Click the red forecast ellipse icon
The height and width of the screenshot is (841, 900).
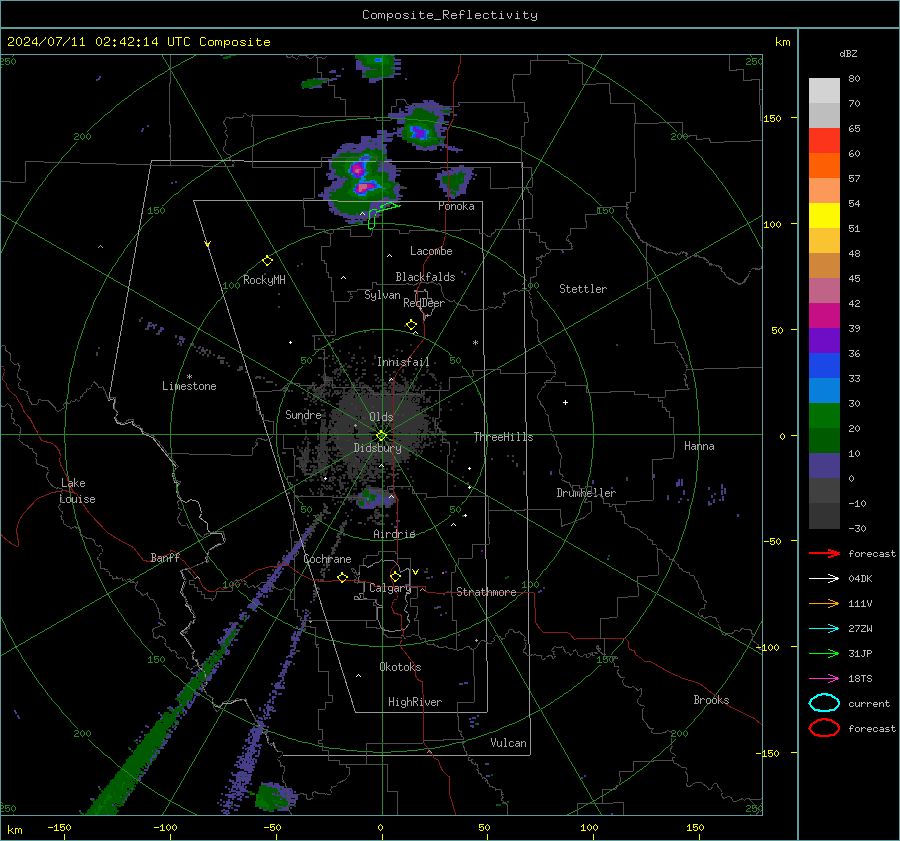pyautogui.click(x=824, y=728)
